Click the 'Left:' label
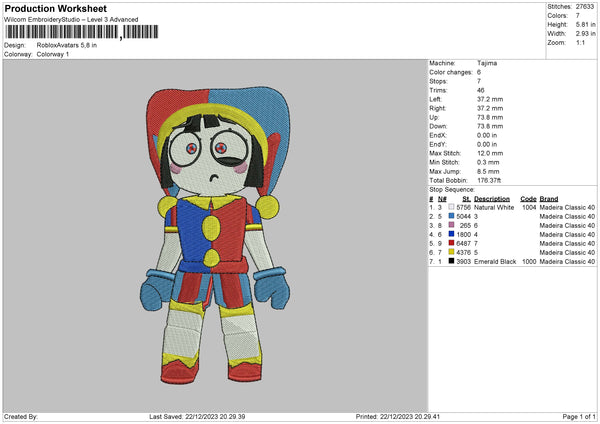Viewport: 600px width, 424px height. (x=436, y=99)
